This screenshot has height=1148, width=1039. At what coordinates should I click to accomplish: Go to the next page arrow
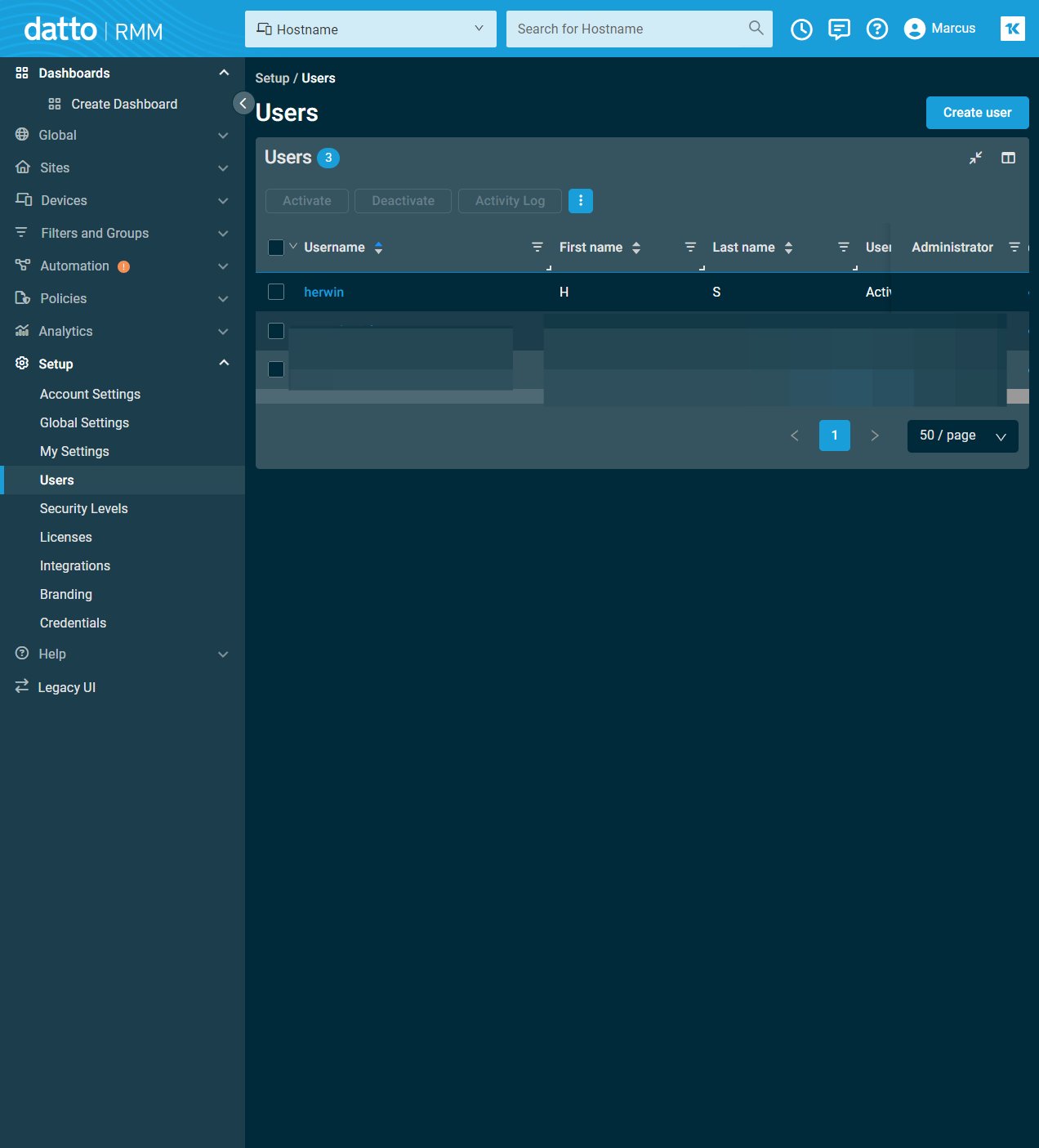875,436
